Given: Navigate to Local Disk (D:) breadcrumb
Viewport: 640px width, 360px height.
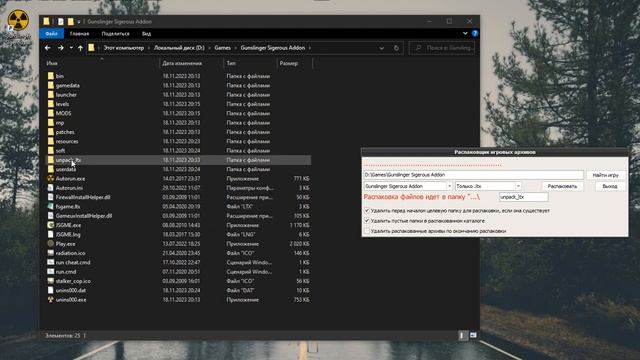Looking at the screenshot, I should coord(179,48).
